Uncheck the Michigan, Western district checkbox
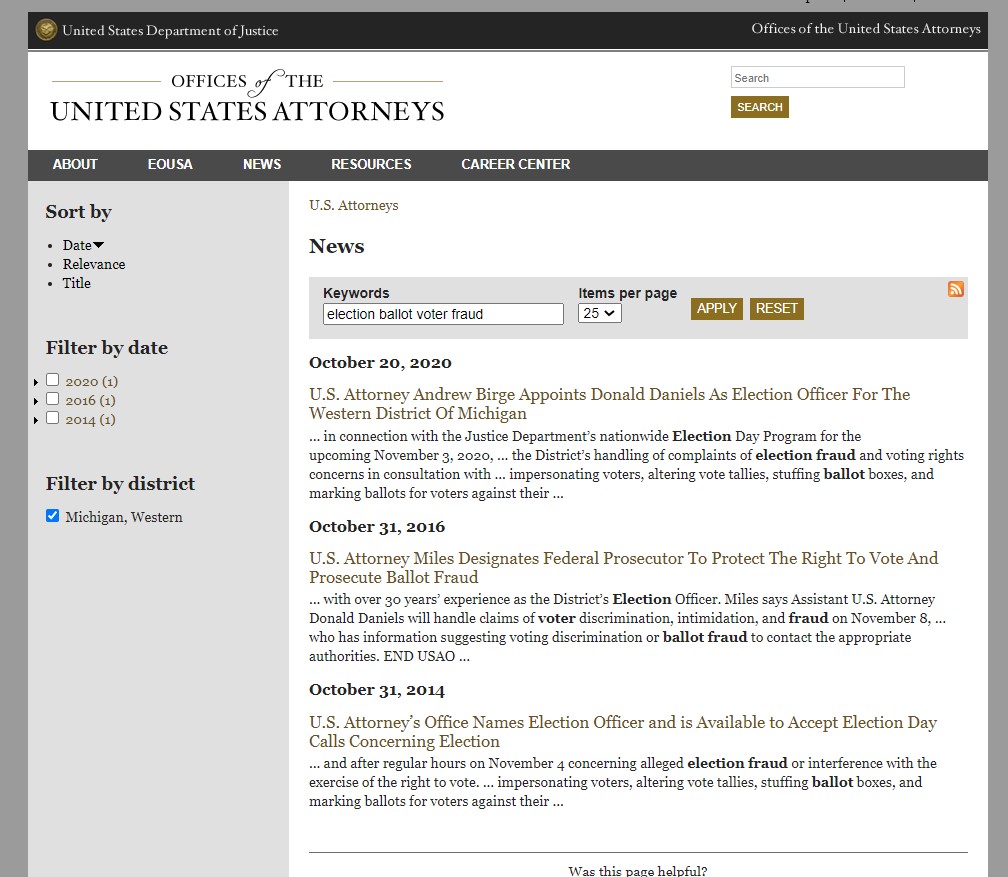Viewport: 1008px width, 877px height. point(53,516)
